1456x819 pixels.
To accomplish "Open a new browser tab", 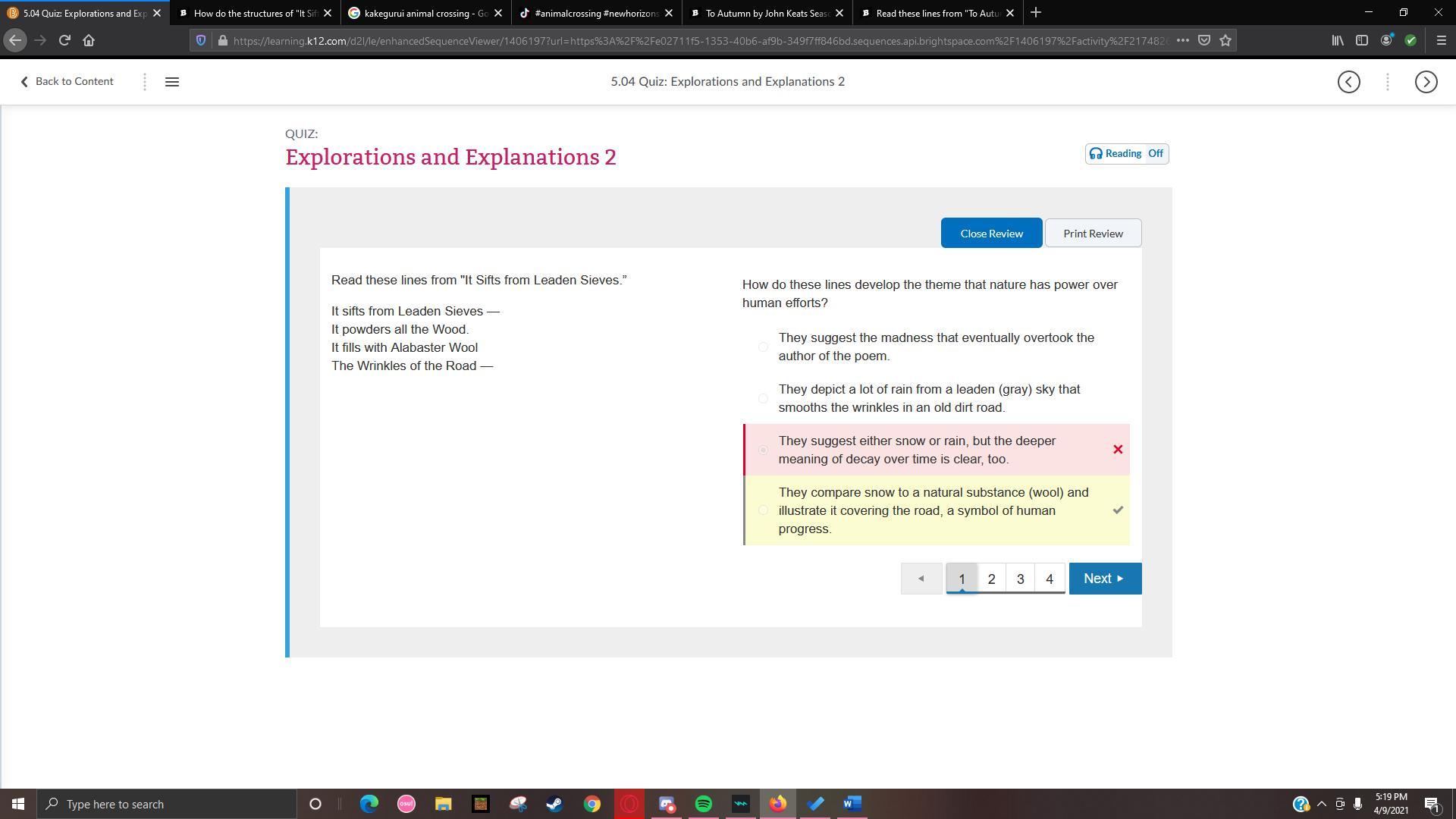I will click(x=1036, y=13).
